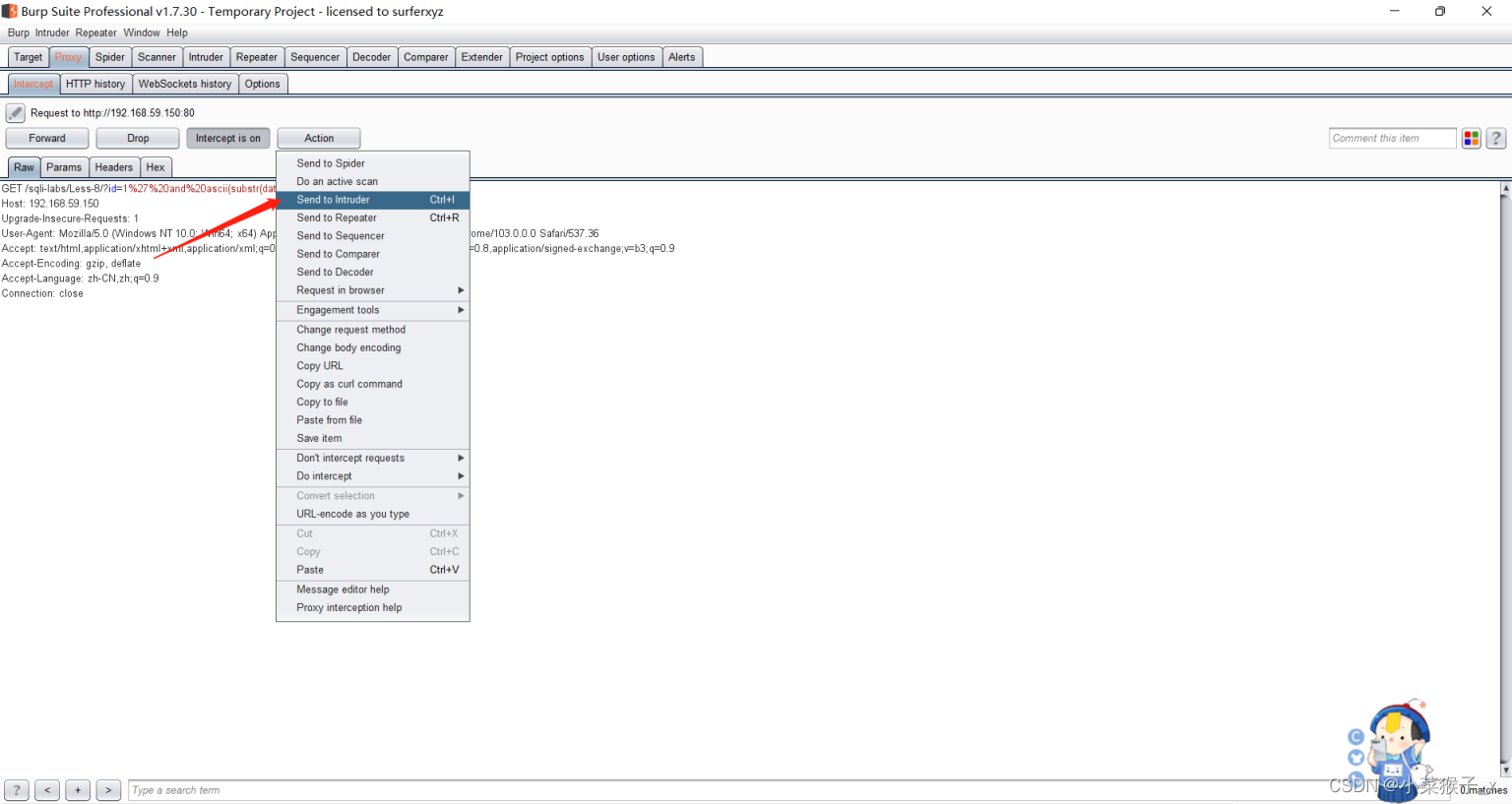Select Paste in context menu
Viewport: 1512px width, 804px height.
(373, 570)
